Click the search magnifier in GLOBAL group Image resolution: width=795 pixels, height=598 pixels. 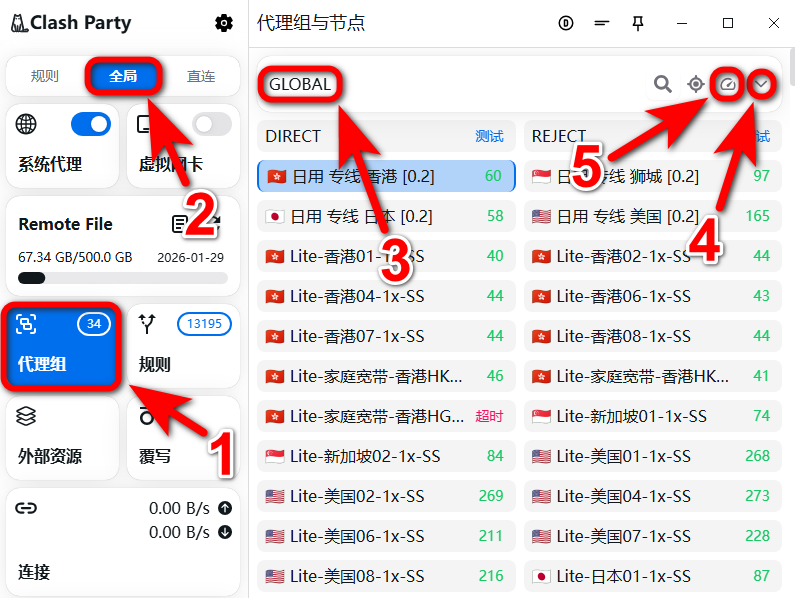point(662,84)
